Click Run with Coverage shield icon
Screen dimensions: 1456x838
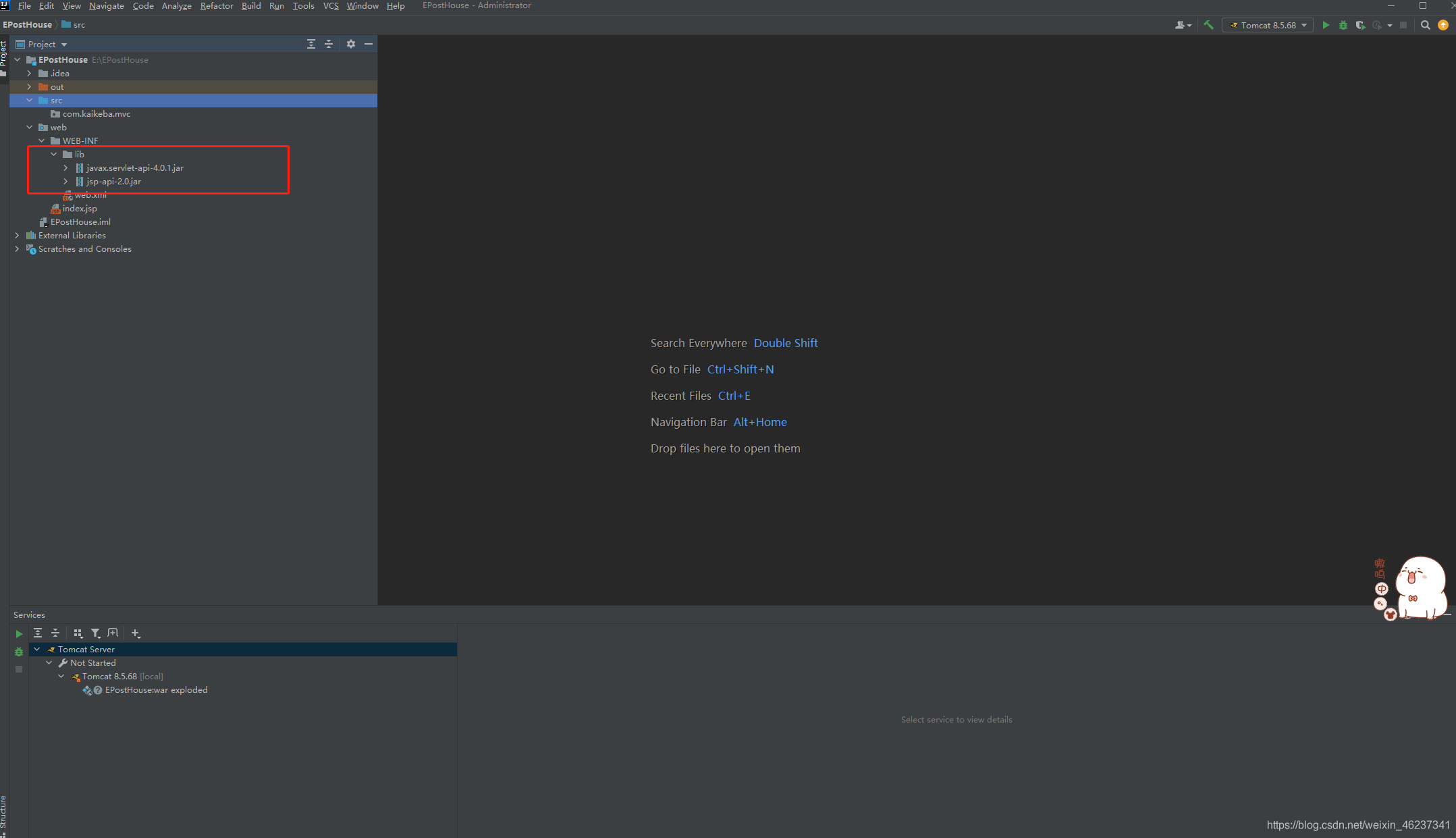1360,25
